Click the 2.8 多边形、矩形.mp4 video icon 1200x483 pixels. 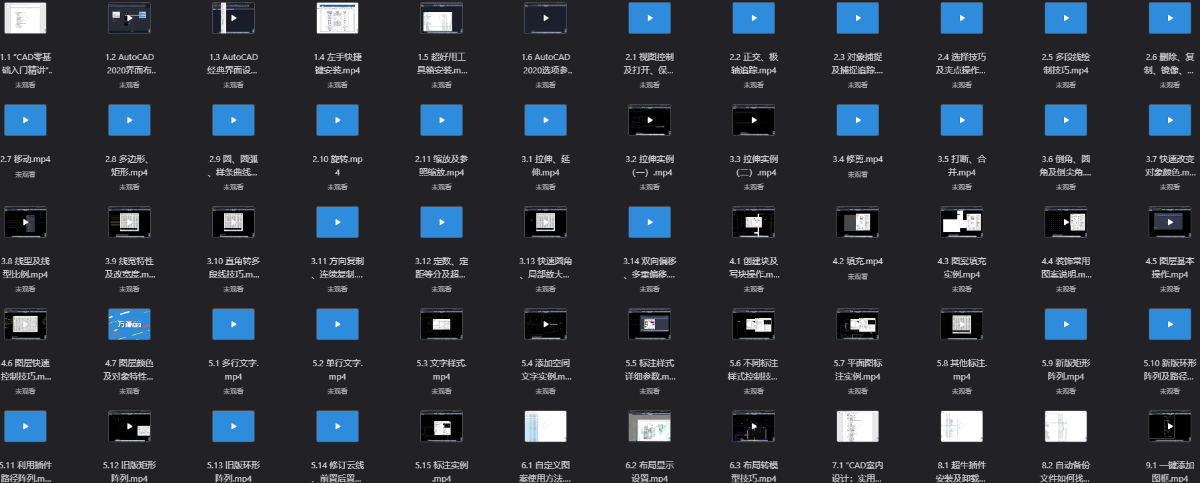tap(129, 120)
